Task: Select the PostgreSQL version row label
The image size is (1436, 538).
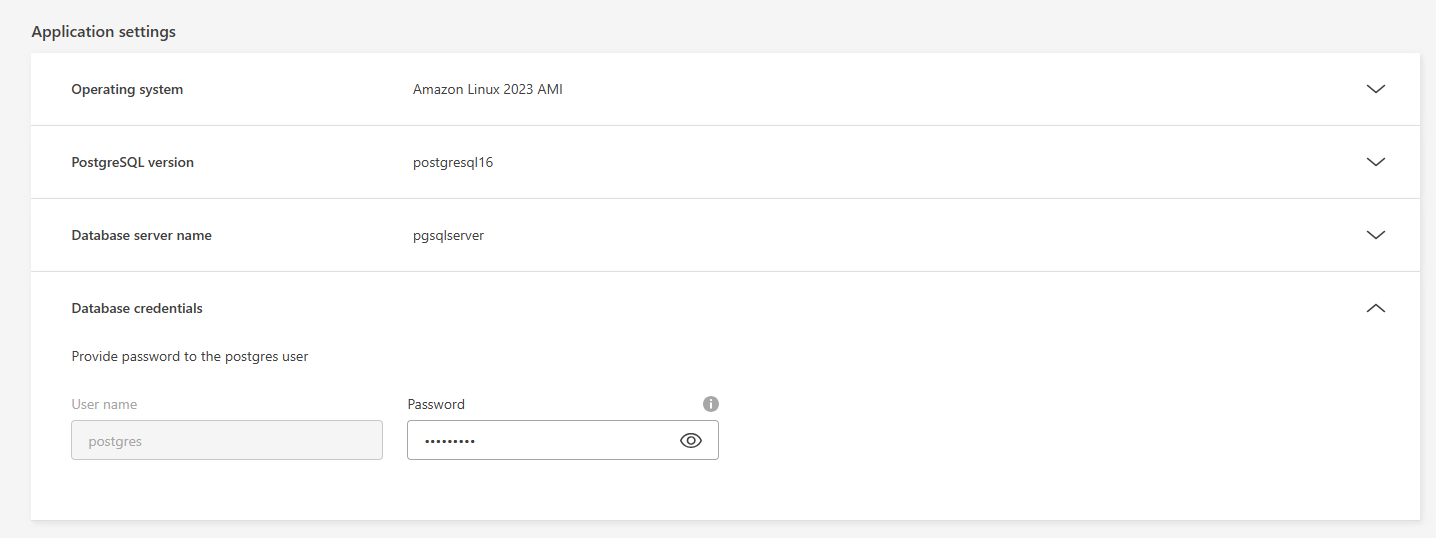Action: pos(132,162)
